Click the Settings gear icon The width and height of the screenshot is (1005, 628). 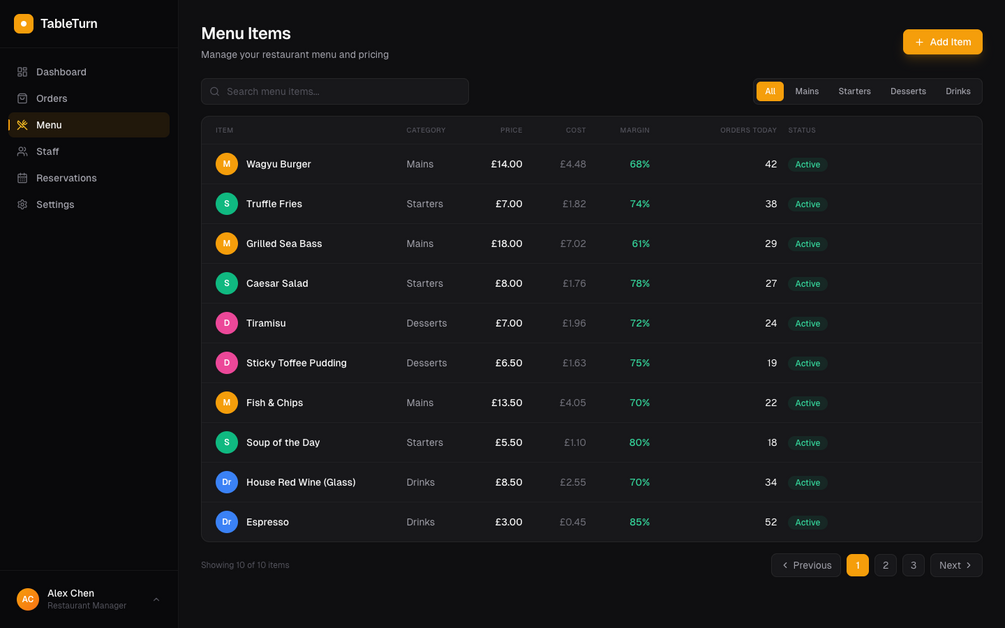click(22, 204)
